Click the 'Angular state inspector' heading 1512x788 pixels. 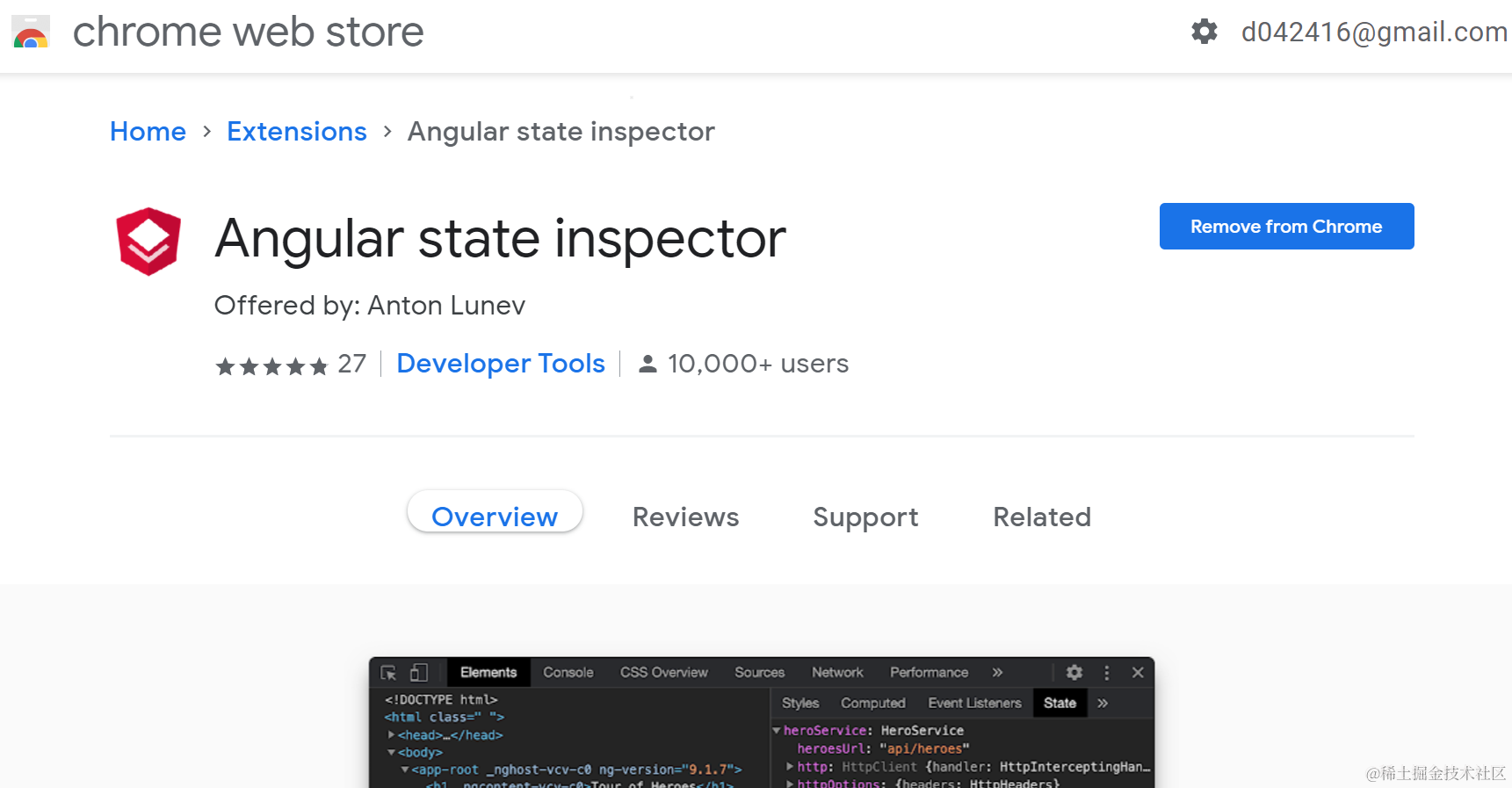(x=501, y=238)
